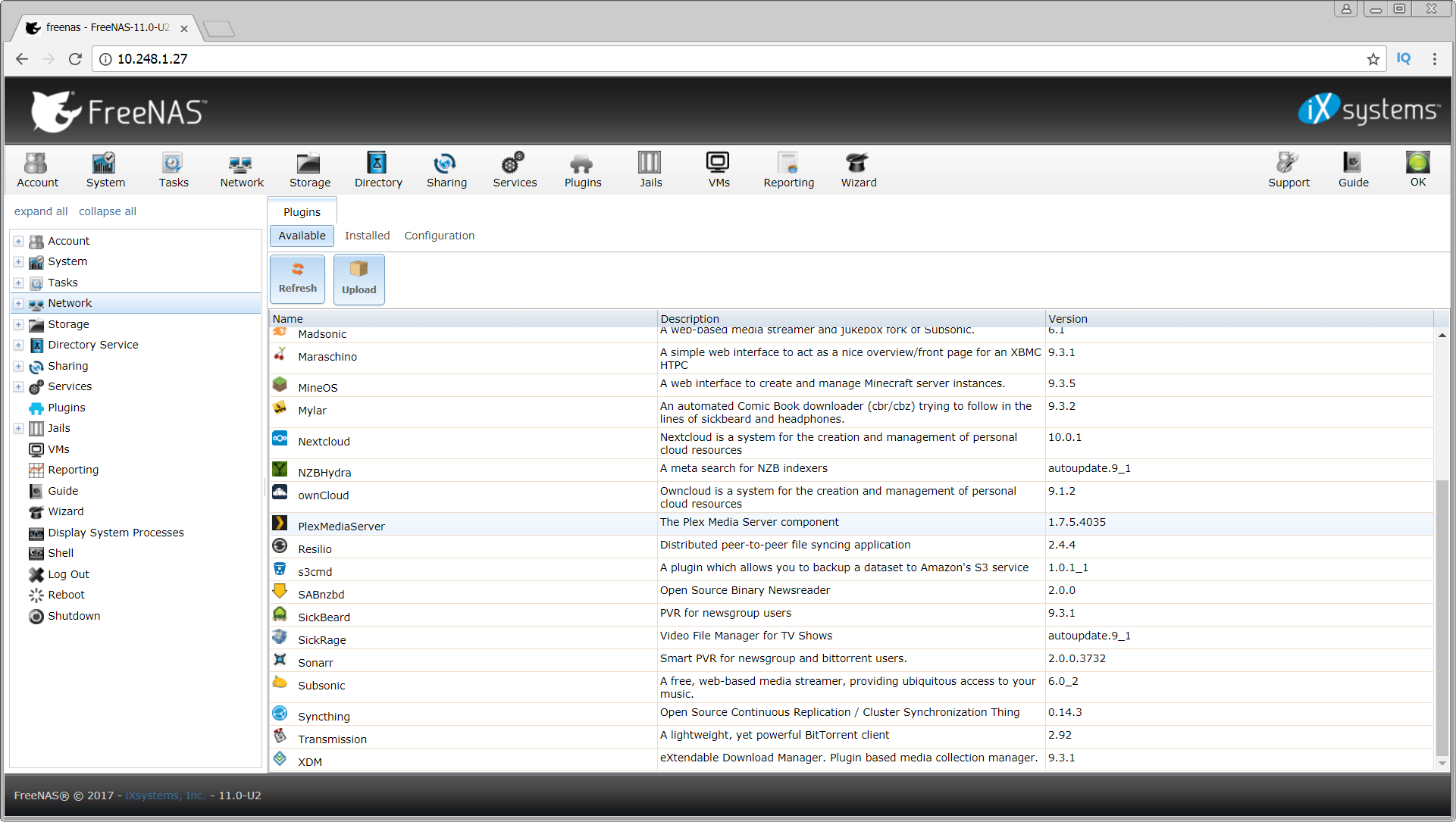
Task: Open Shell from the sidebar tree
Action: coord(61,553)
